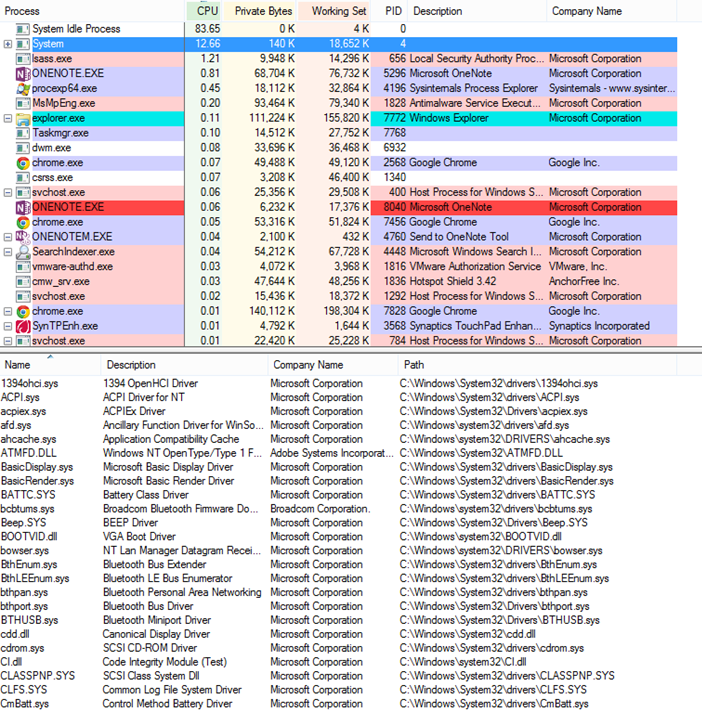
Task: Select the ACPI.sys driver entry
Action: 338,398
